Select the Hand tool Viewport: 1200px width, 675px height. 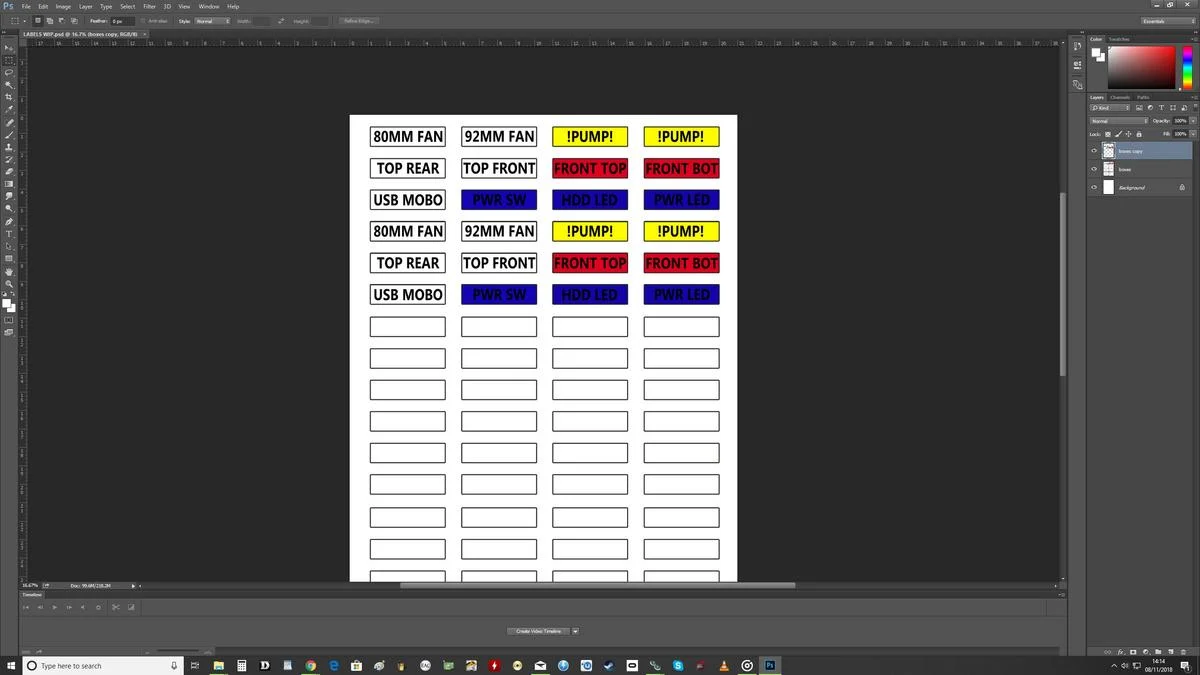(x=10, y=272)
